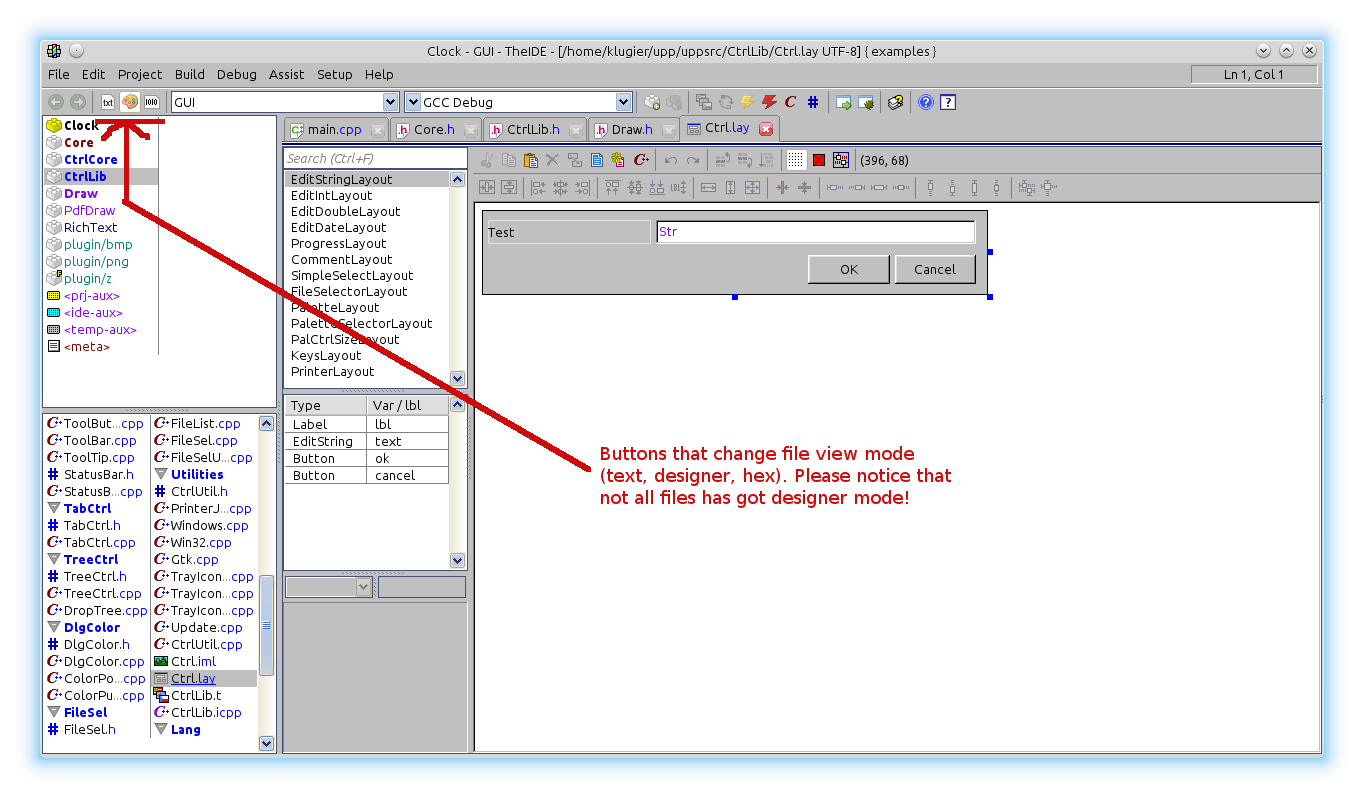Click the yellow lightning Build icon
The image size is (1364, 798).
click(x=747, y=102)
